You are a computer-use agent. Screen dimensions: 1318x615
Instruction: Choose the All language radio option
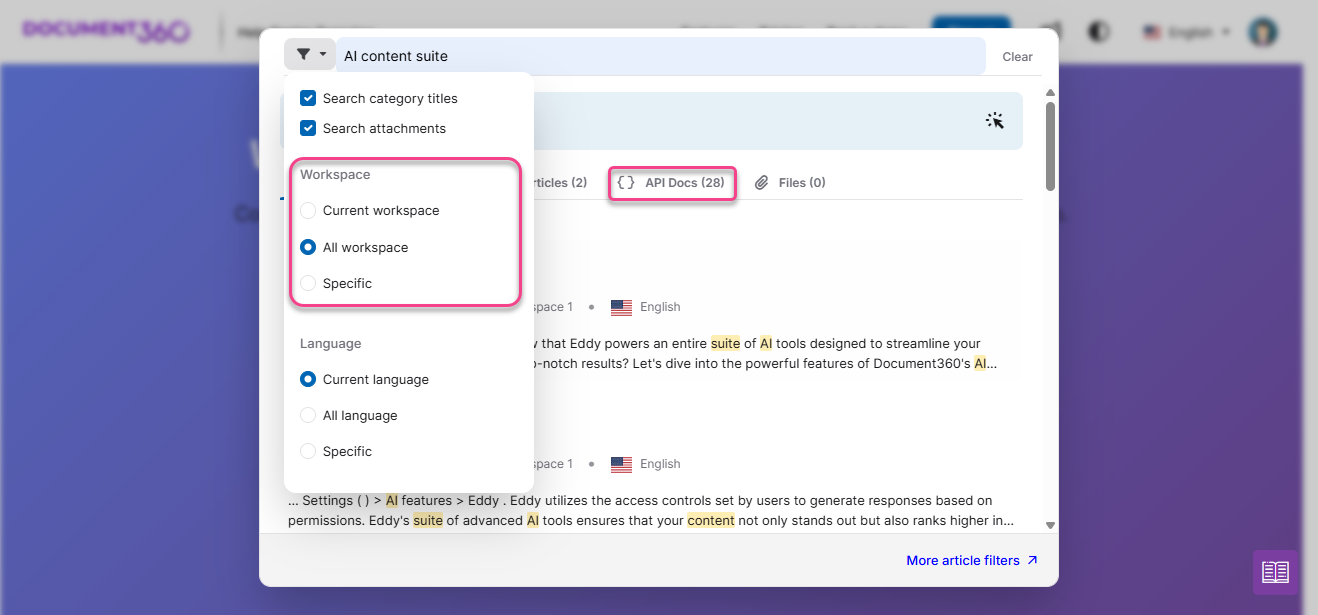pos(308,415)
